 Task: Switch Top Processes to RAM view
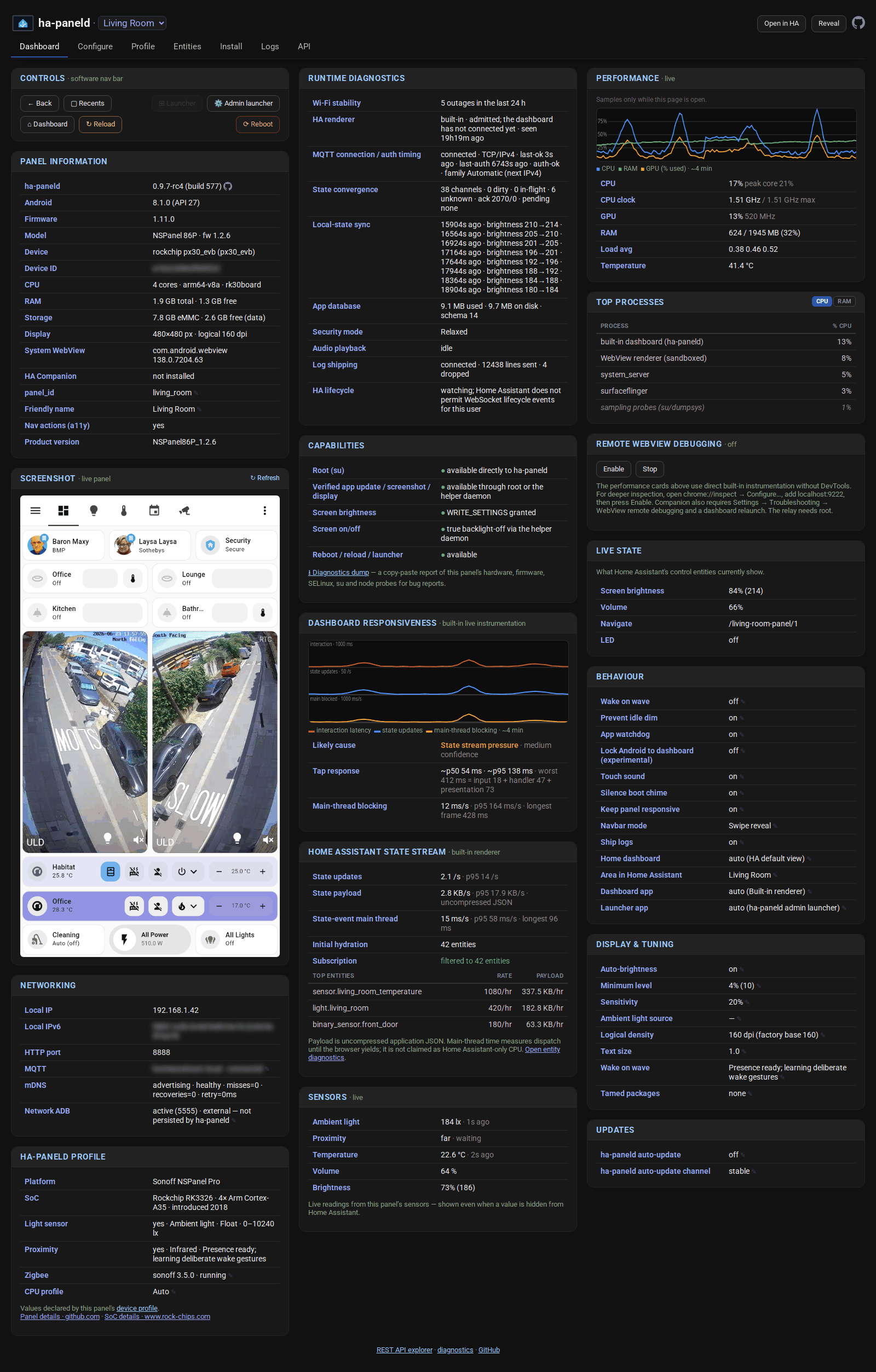click(x=844, y=302)
